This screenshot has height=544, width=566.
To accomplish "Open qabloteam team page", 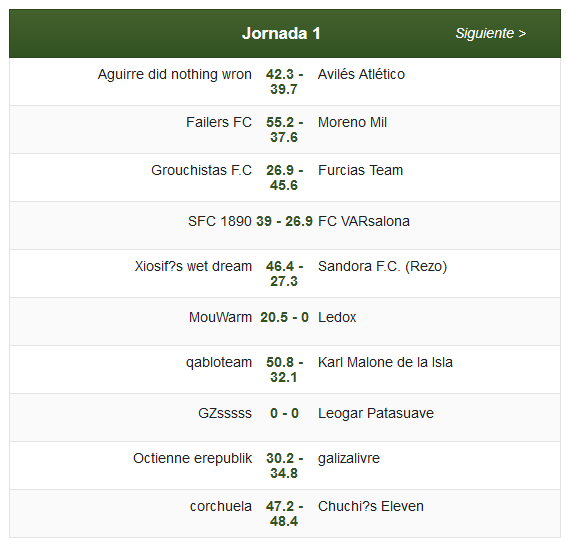I will pos(219,362).
